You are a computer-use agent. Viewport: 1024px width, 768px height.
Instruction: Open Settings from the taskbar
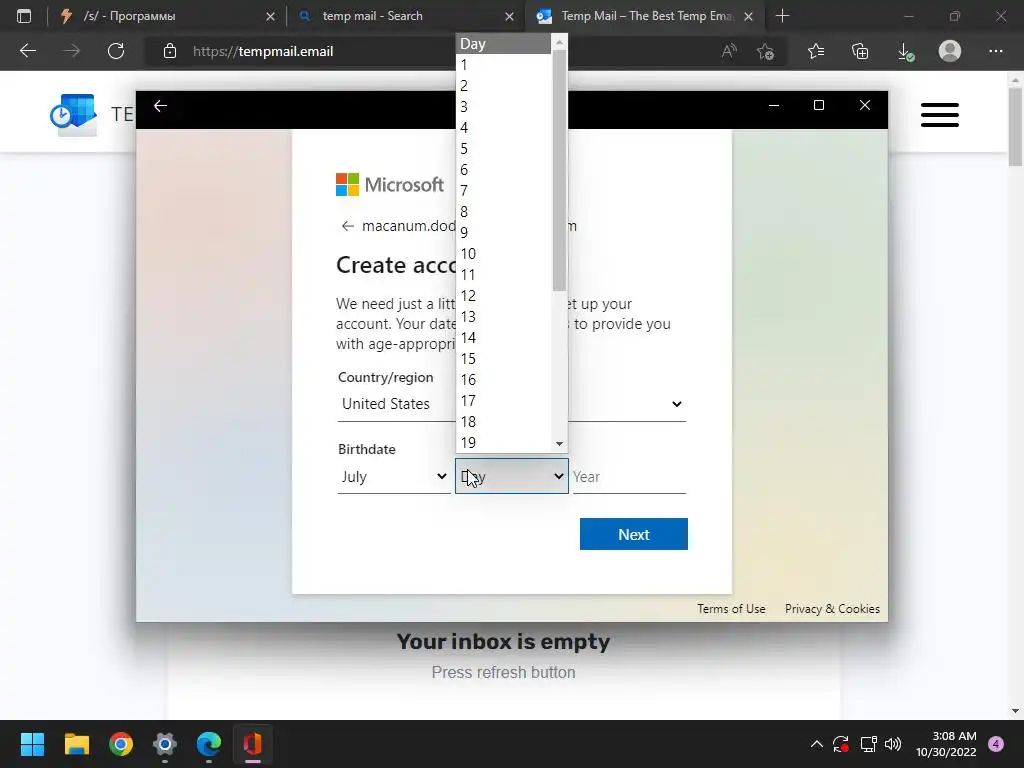tap(165, 744)
